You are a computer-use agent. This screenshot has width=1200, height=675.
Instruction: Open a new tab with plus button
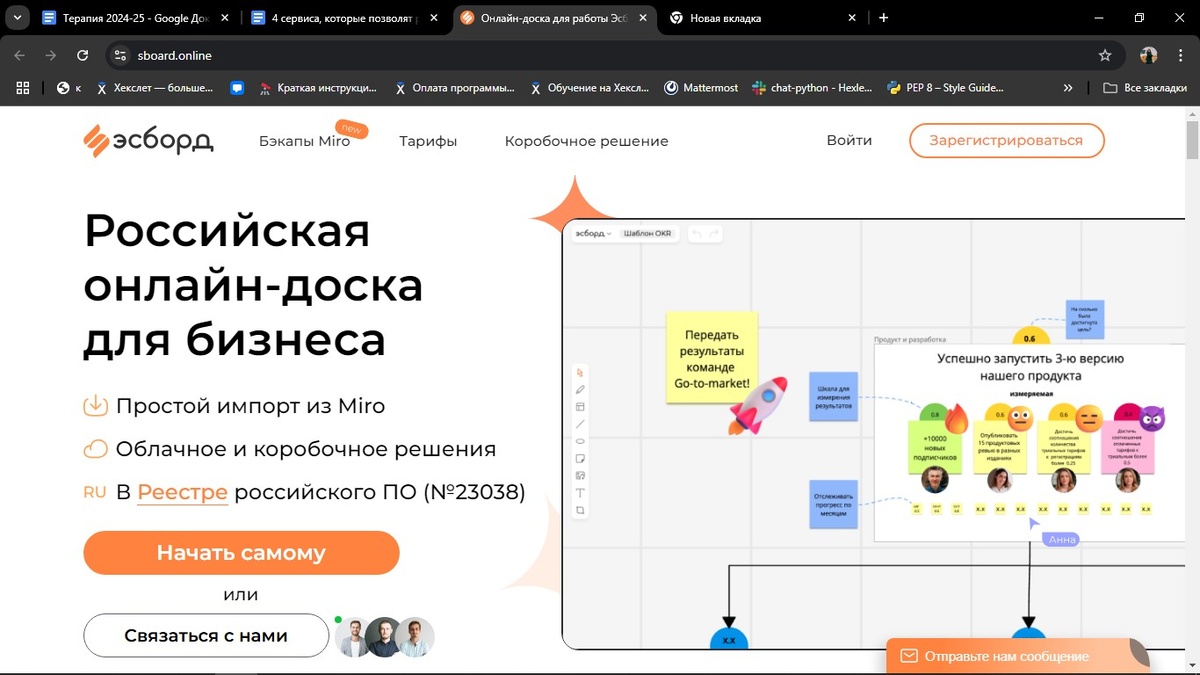tap(883, 18)
